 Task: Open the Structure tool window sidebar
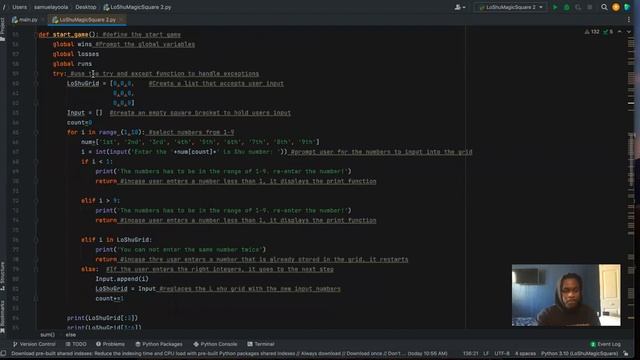tap(3, 276)
